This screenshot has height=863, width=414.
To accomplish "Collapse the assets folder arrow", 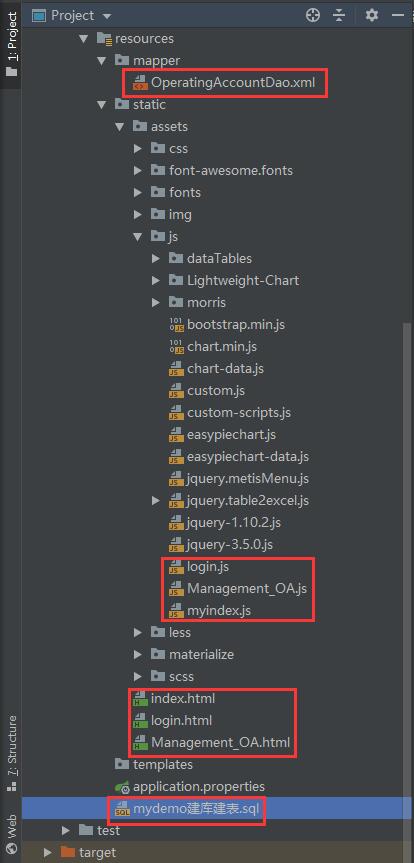I will 120,127.
